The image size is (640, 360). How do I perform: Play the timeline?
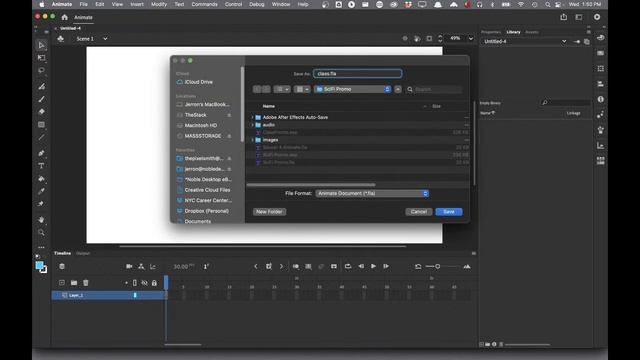373,266
